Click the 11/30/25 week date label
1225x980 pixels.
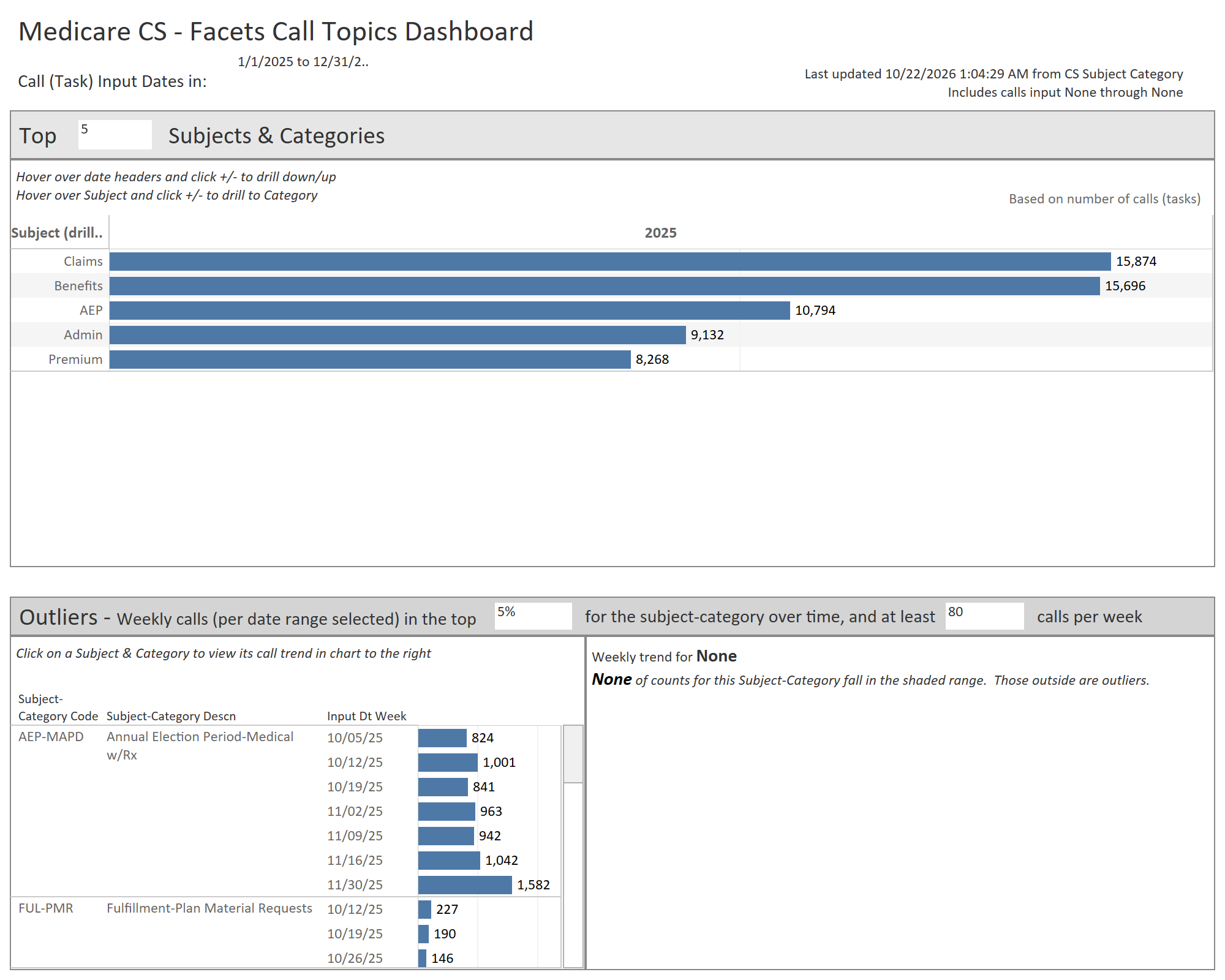click(x=355, y=885)
